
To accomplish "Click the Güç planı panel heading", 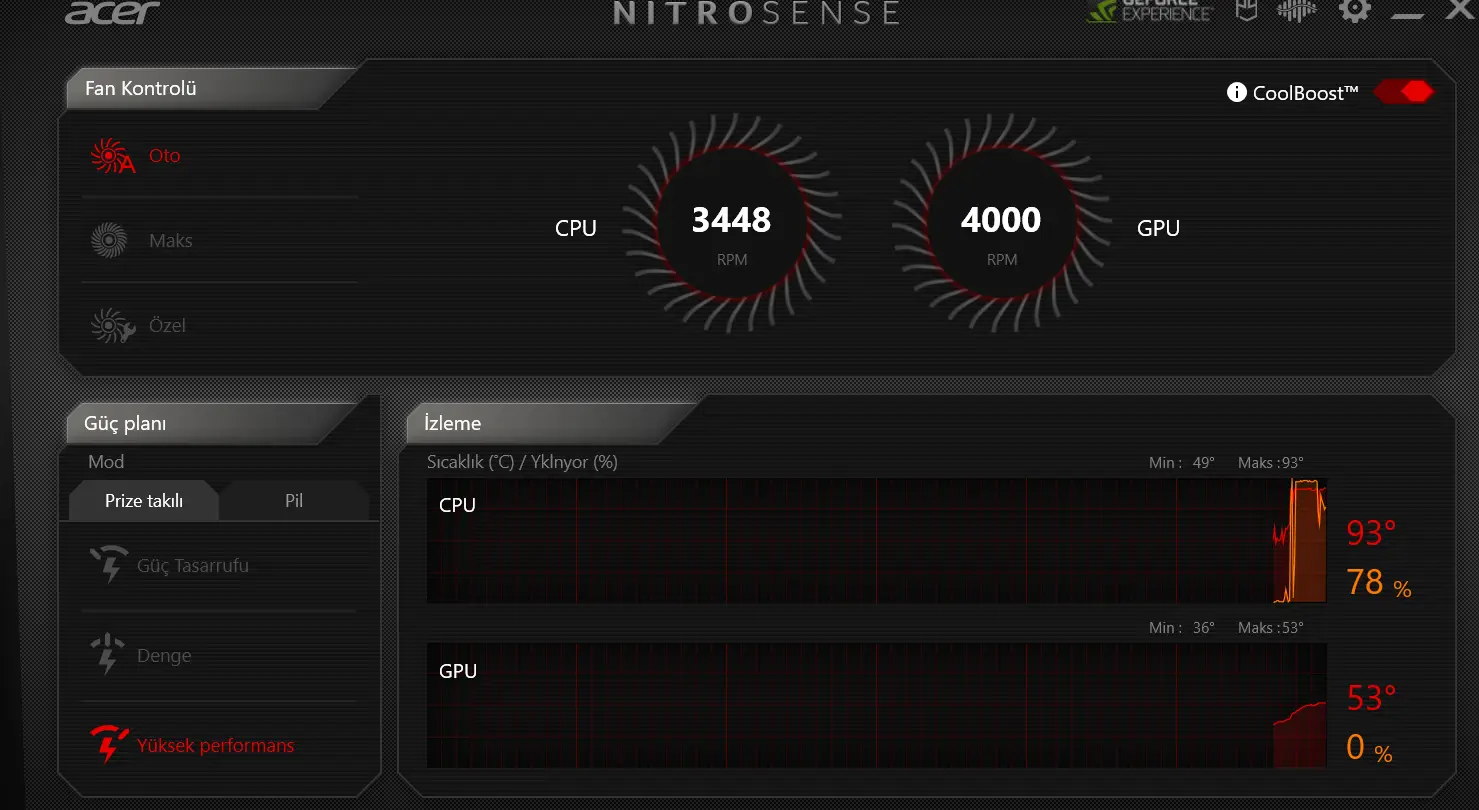I will (x=125, y=424).
